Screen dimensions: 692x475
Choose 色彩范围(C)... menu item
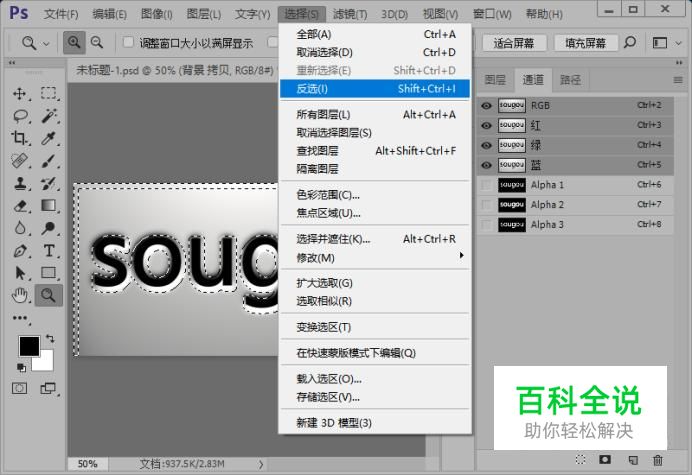click(375, 195)
